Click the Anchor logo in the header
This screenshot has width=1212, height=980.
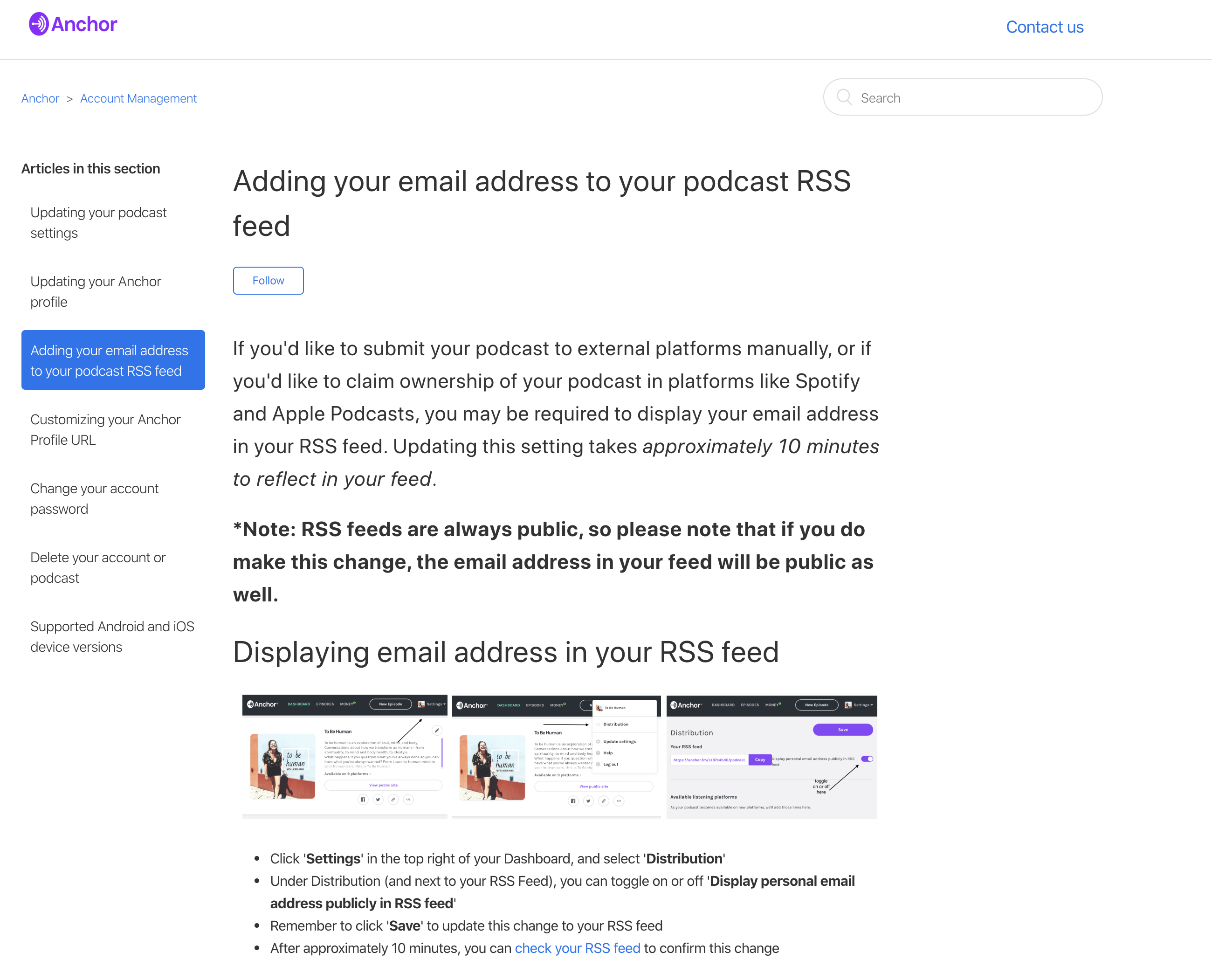[x=73, y=24]
